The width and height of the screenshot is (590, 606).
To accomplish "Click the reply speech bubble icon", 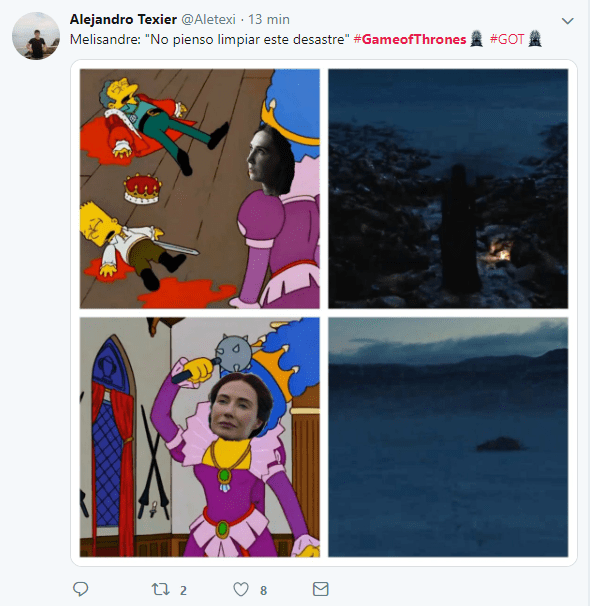I will point(80,589).
